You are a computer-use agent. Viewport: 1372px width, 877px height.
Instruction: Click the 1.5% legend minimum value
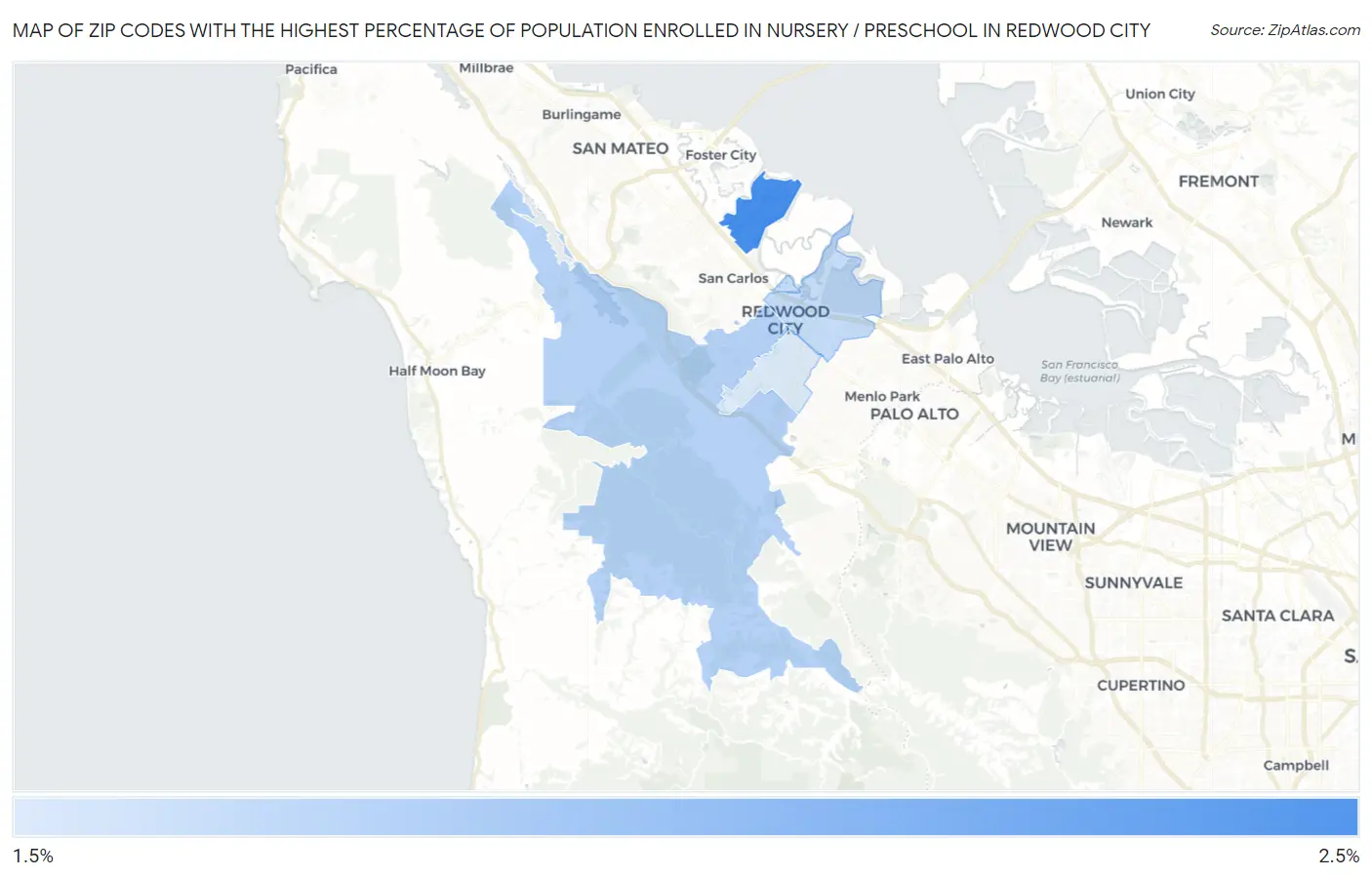33,856
